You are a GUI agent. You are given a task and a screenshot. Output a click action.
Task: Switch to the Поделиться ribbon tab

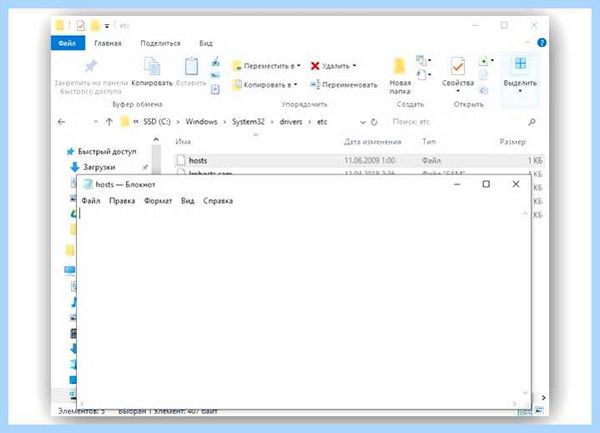click(x=160, y=43)
